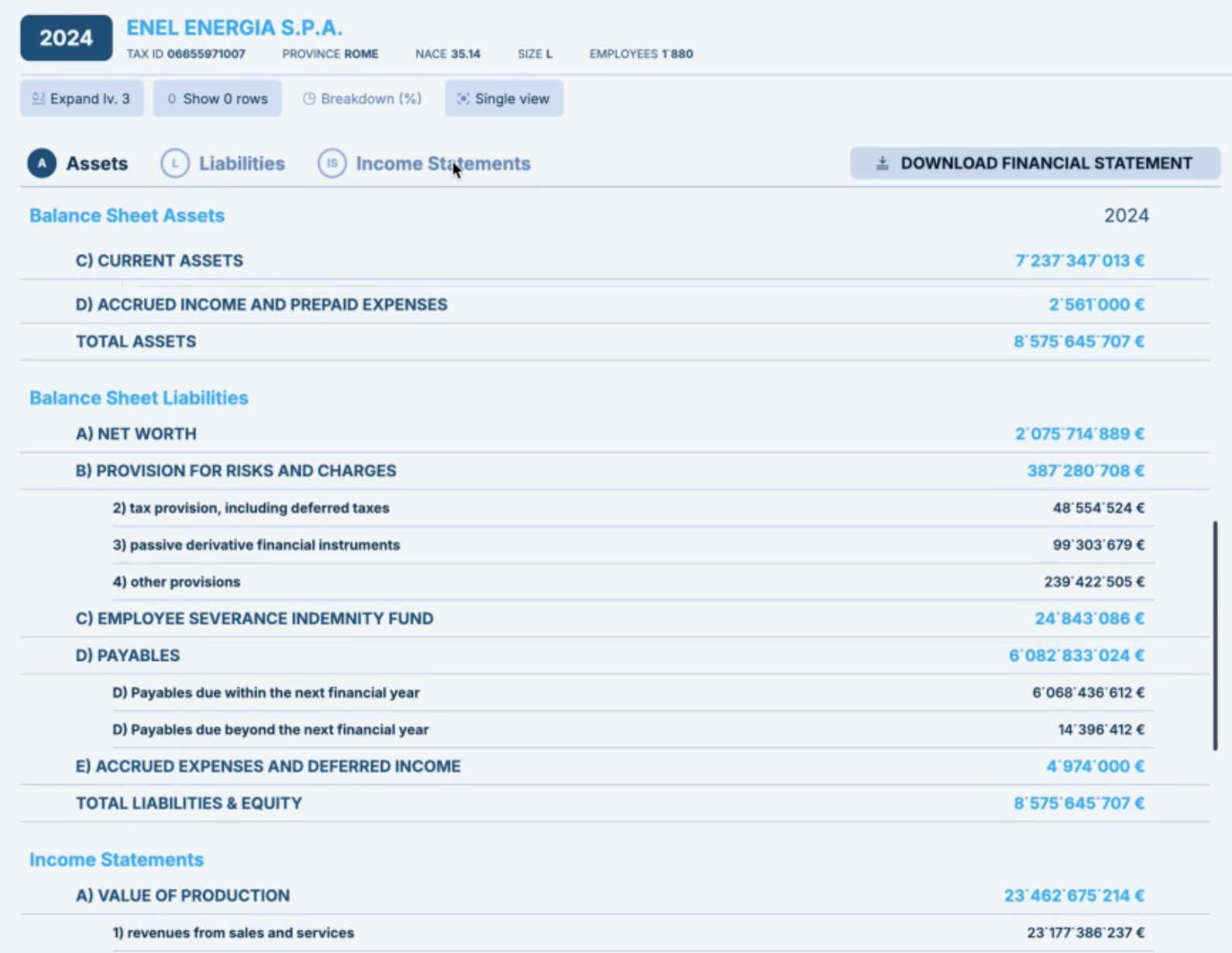Click the circular 'L' Liabilities icon

click(175, 163)
